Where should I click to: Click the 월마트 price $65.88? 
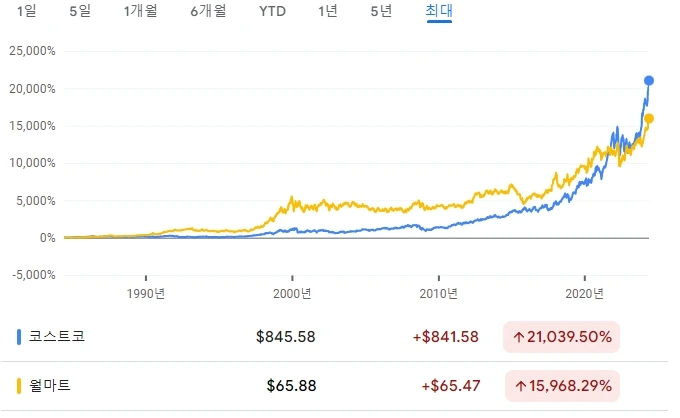tap(291, 386)
